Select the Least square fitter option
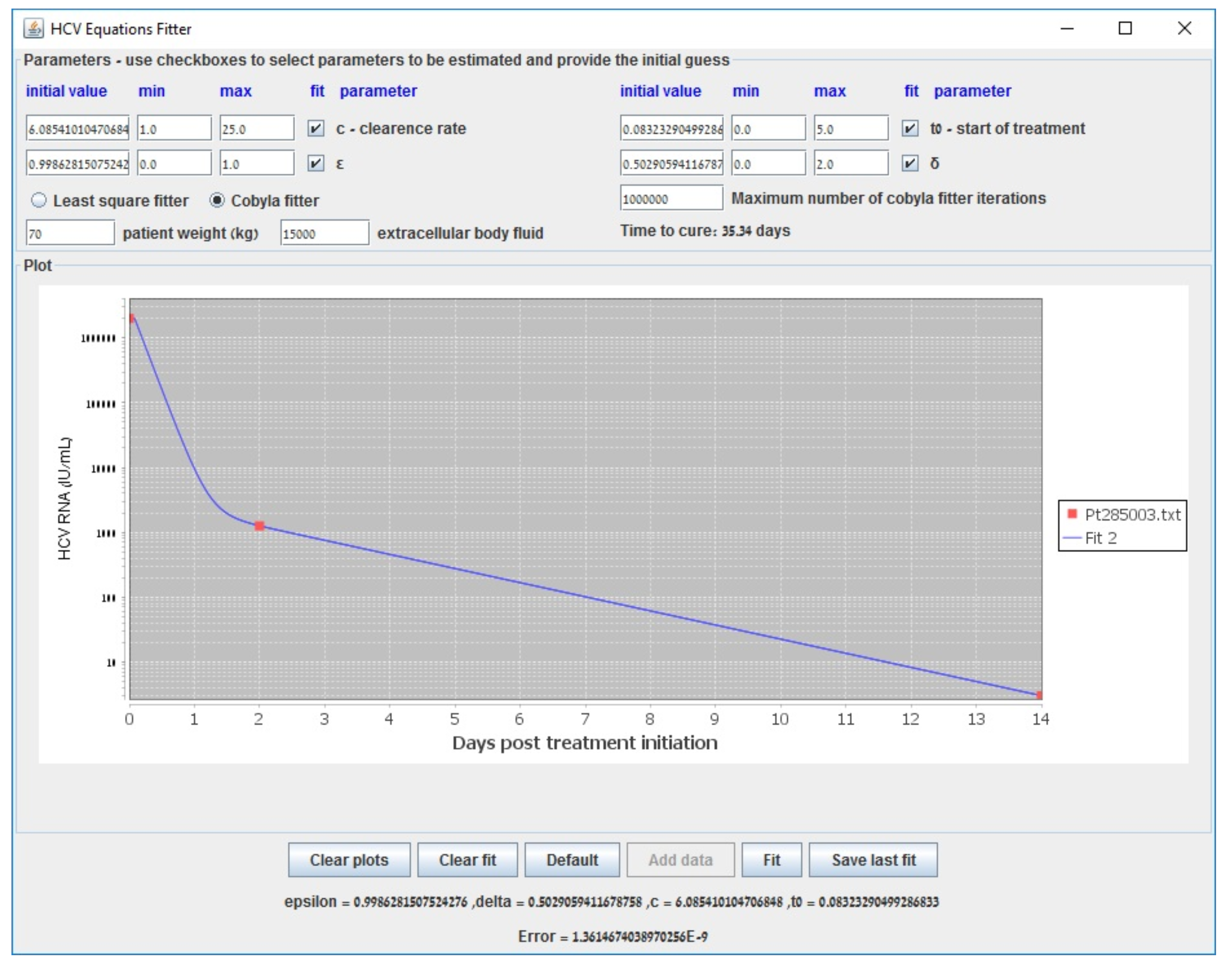The height and width of the screenshot is (965, 1232). 39,201
